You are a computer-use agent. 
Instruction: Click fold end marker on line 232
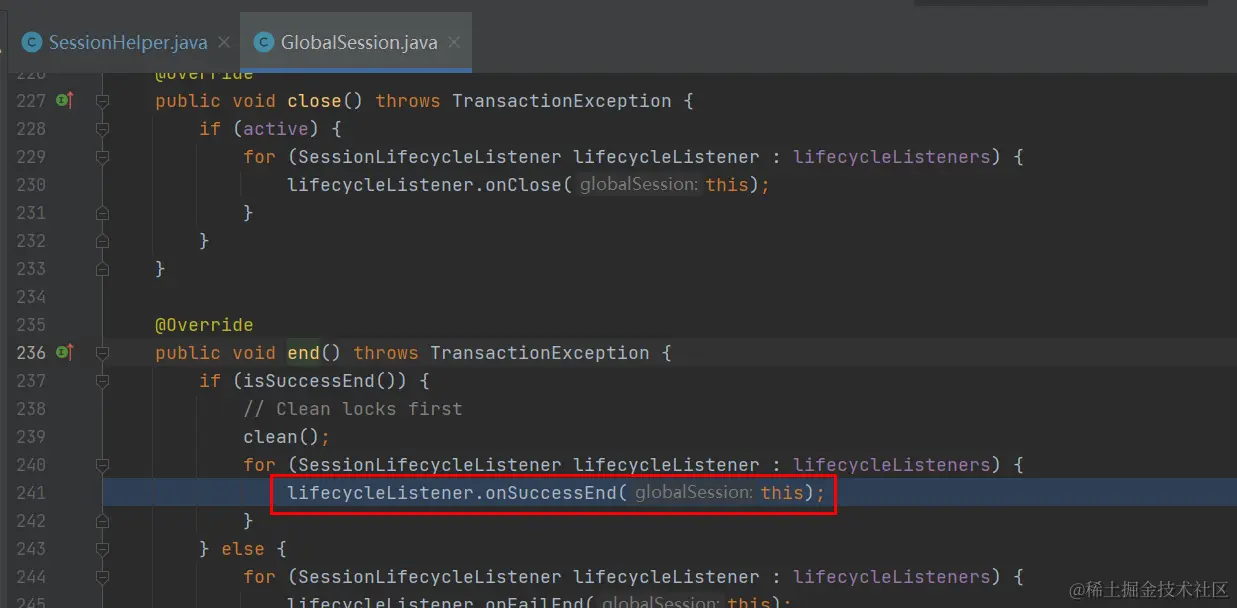102,241
